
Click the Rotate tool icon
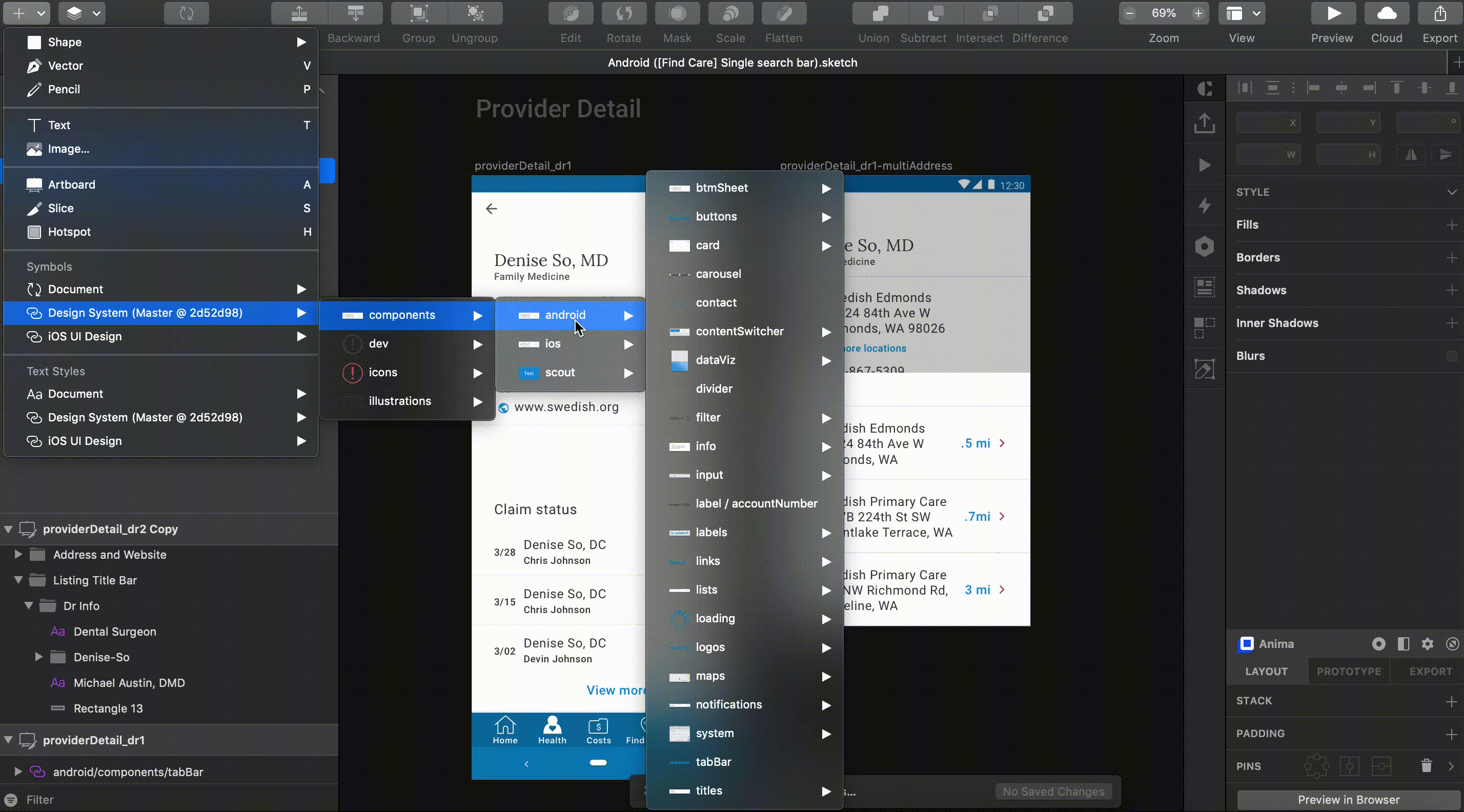pyautogui.click(x=624, y=14)
